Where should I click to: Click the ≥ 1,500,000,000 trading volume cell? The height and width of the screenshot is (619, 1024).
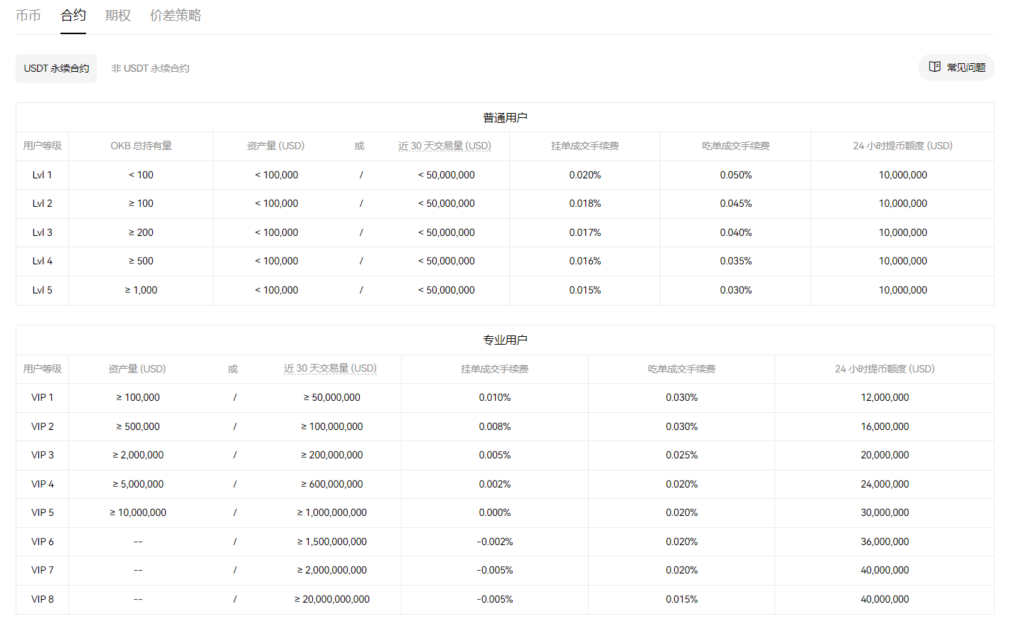coord(332,541)
